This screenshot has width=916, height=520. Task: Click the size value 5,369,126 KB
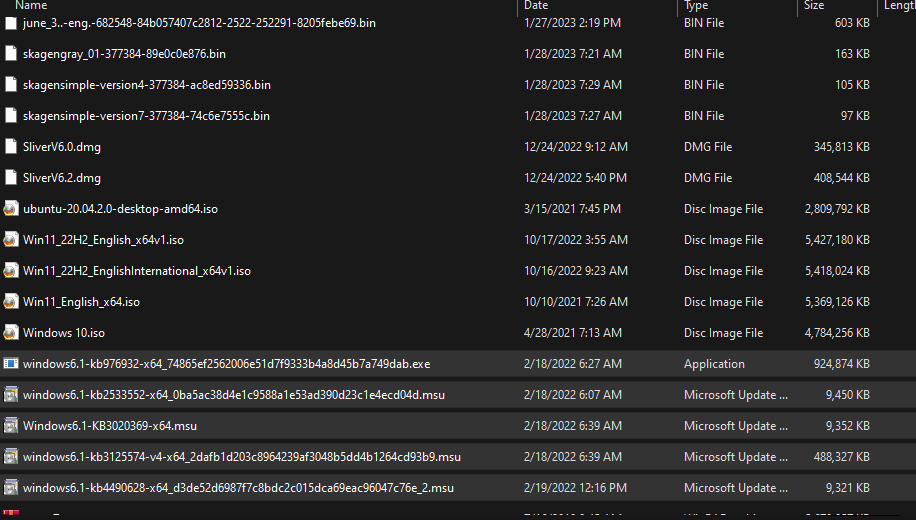pos(837,301)
